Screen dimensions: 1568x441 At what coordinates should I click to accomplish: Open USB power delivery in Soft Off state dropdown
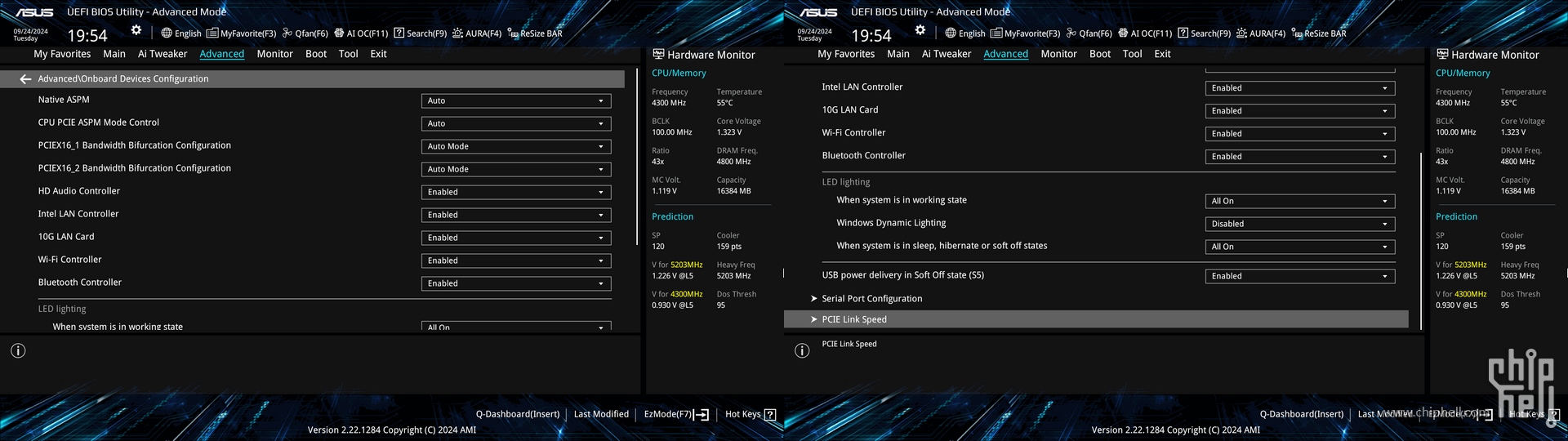pyautogui.click(x=1300, y=276)
